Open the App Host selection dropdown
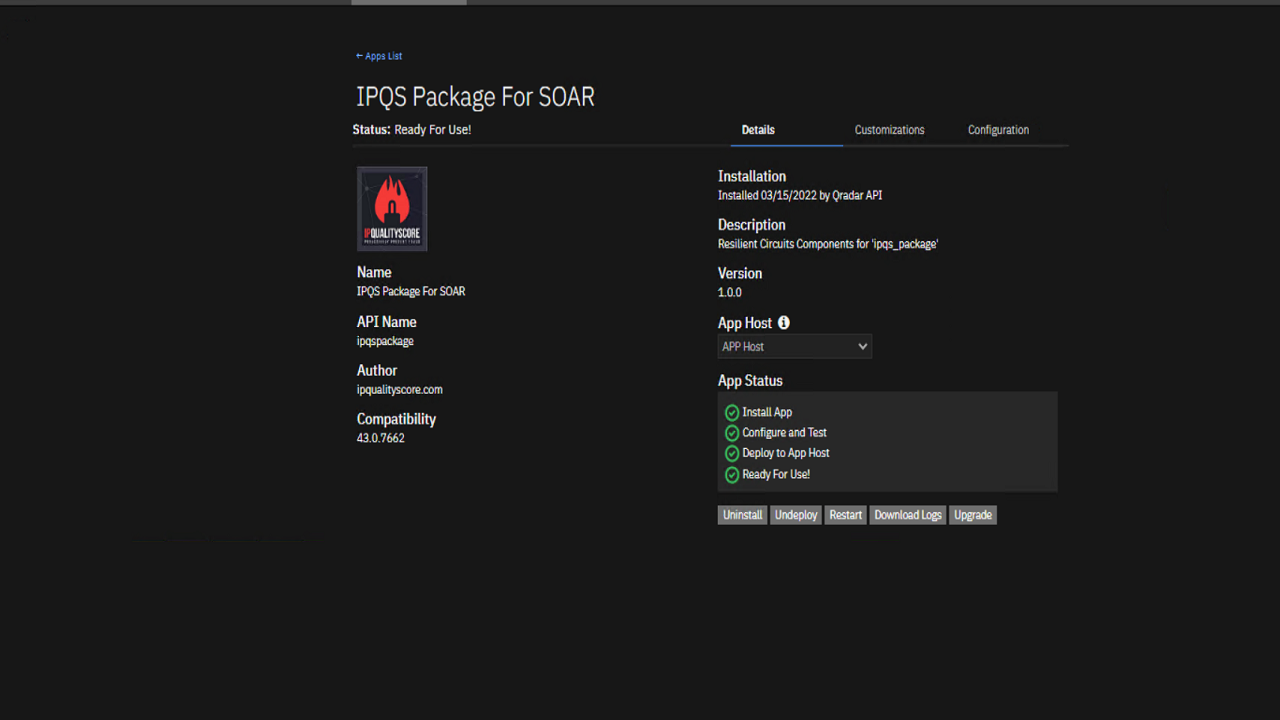This screenshot has width=1280, height=720. tap(794, 346)
